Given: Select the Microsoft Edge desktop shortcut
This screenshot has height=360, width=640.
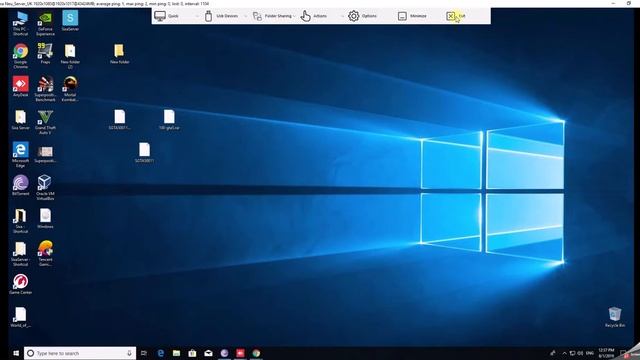Looking at the screenshot, I should coord(20,154).
